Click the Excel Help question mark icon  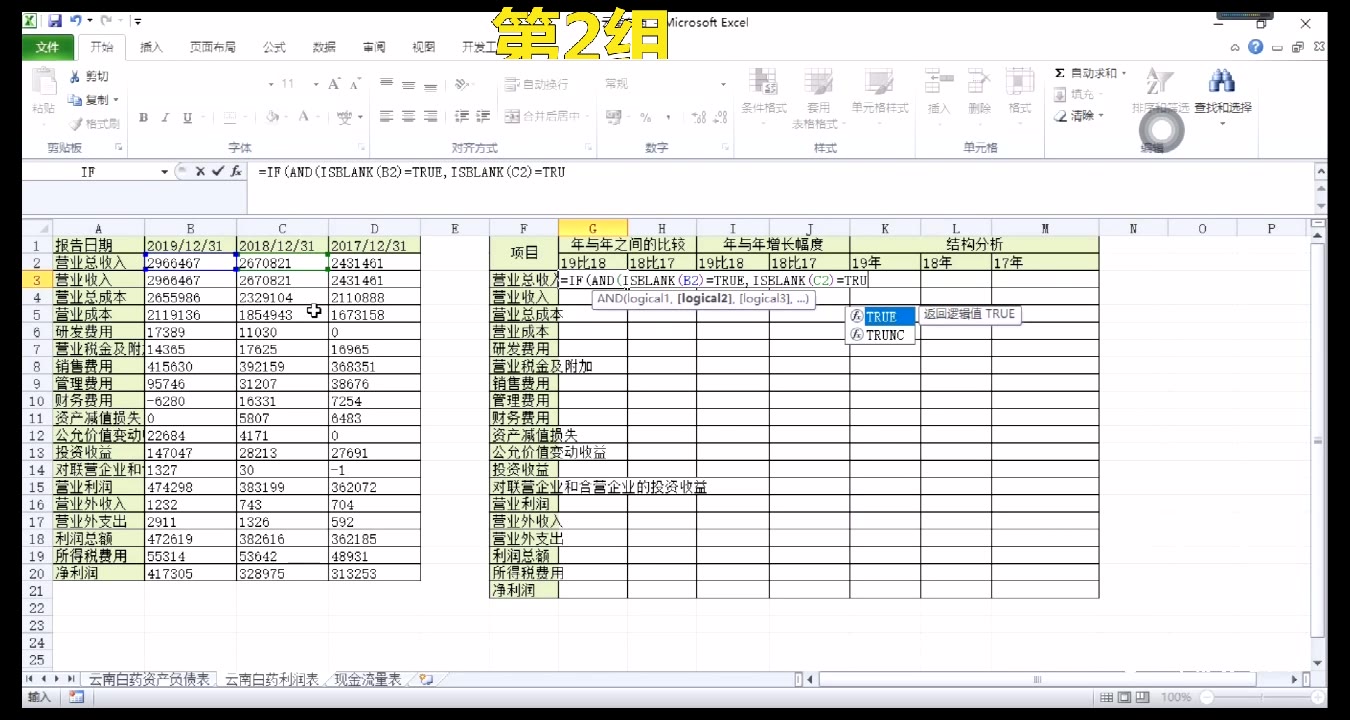(x=1256, y=47)
